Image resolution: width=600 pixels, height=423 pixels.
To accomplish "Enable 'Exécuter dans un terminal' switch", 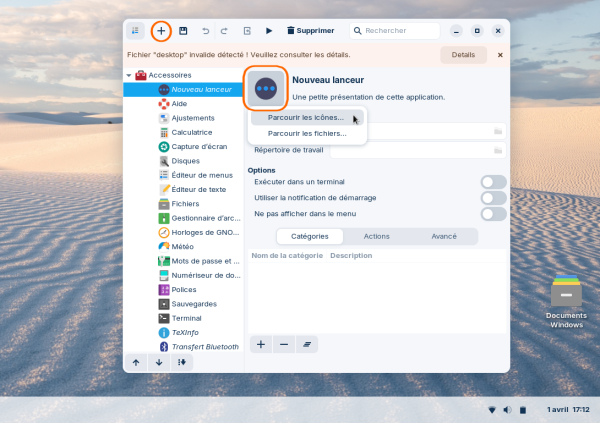I will point(493,182).
